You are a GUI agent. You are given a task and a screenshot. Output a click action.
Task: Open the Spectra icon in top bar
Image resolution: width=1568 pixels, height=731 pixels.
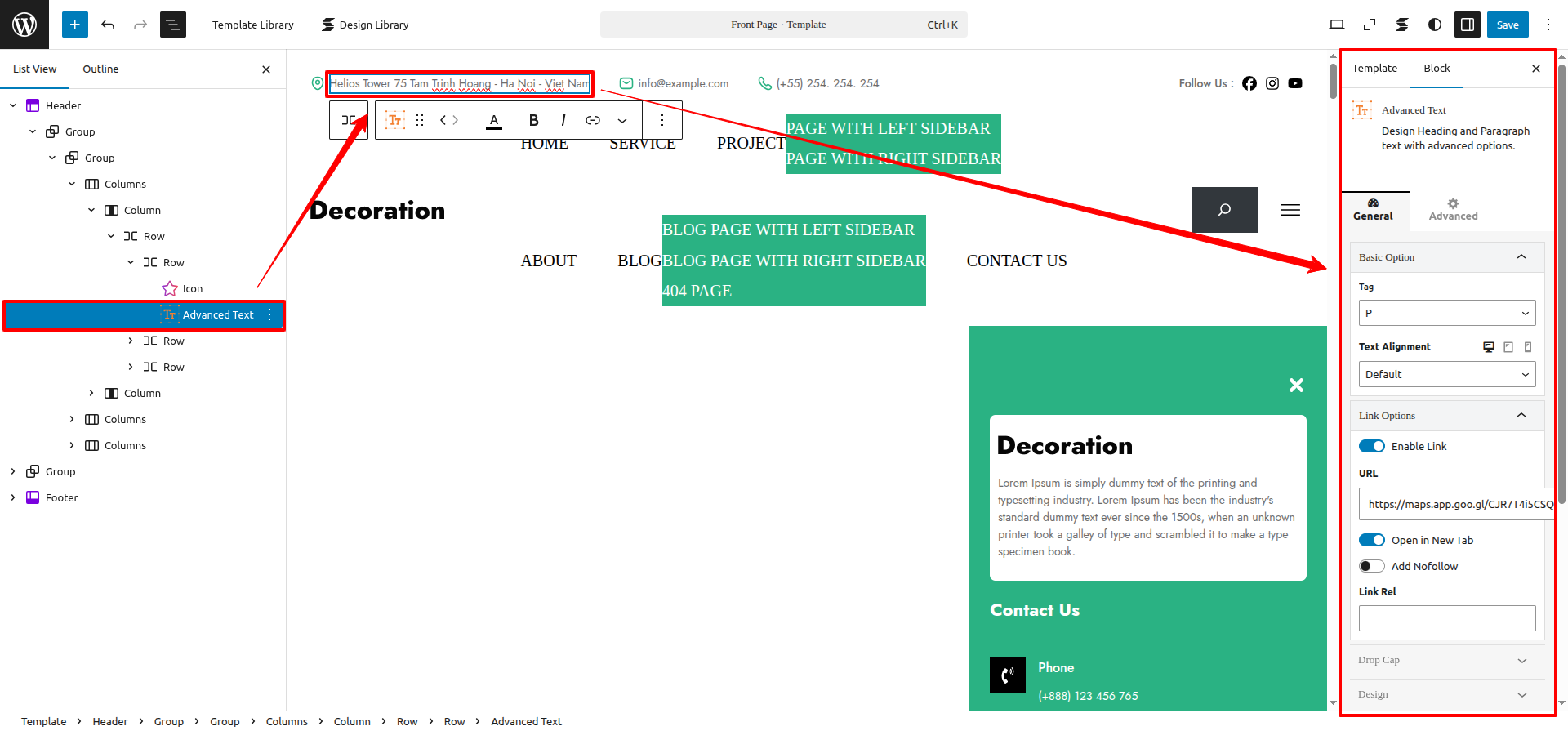[1402, 25]
